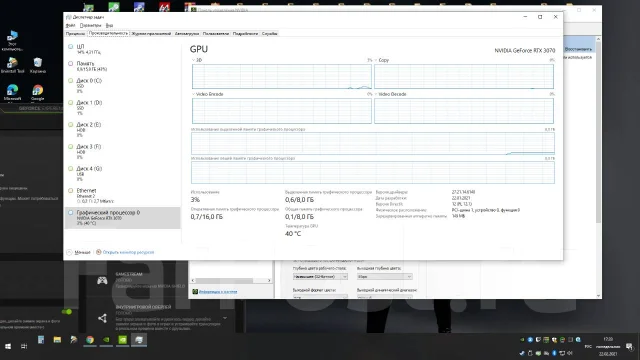
Task: Click the Task View taskbar button
Action: 24,346
